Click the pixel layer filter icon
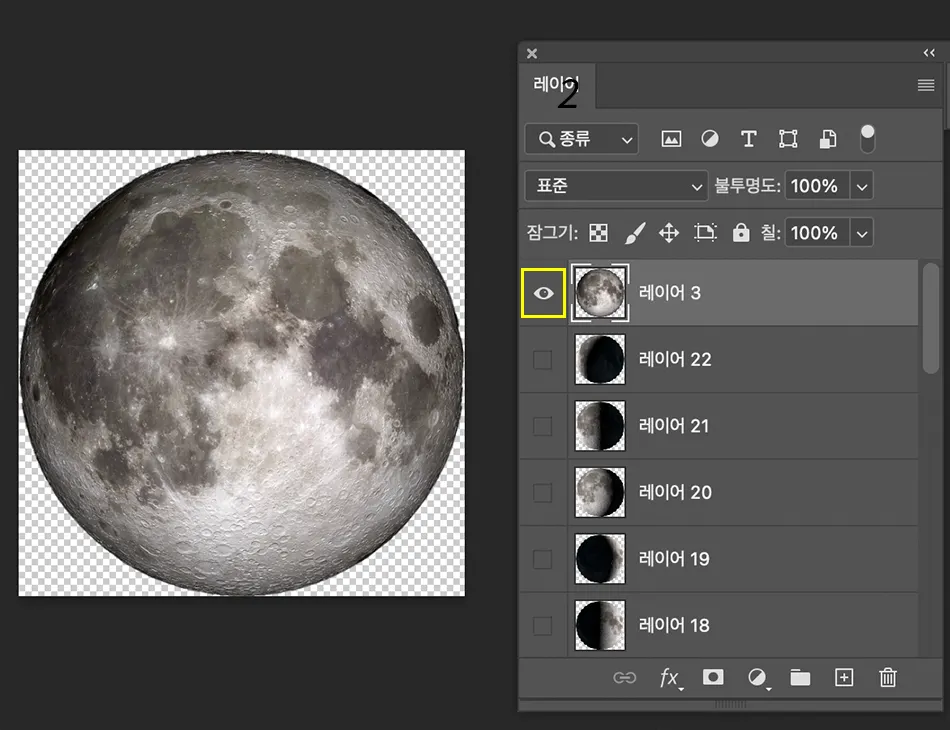The height and width of the screenshot is (730, 950). tap(671, 139)
